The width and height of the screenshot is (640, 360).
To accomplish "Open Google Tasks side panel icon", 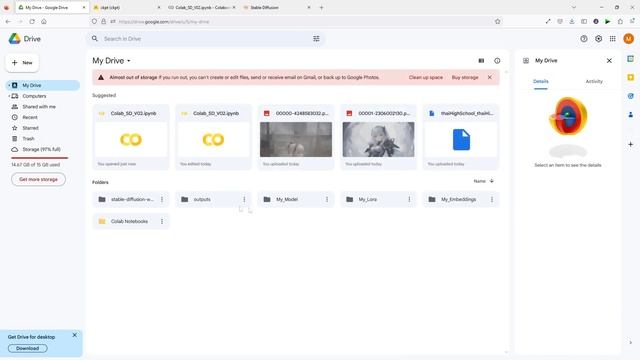I will 631,96.
